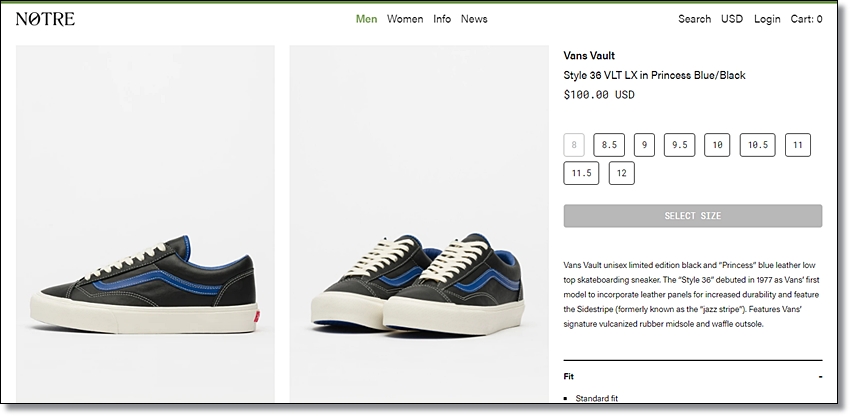Change the USD currency selector
850x416 pixels.
pyautogui.click(x=732, y=19)
